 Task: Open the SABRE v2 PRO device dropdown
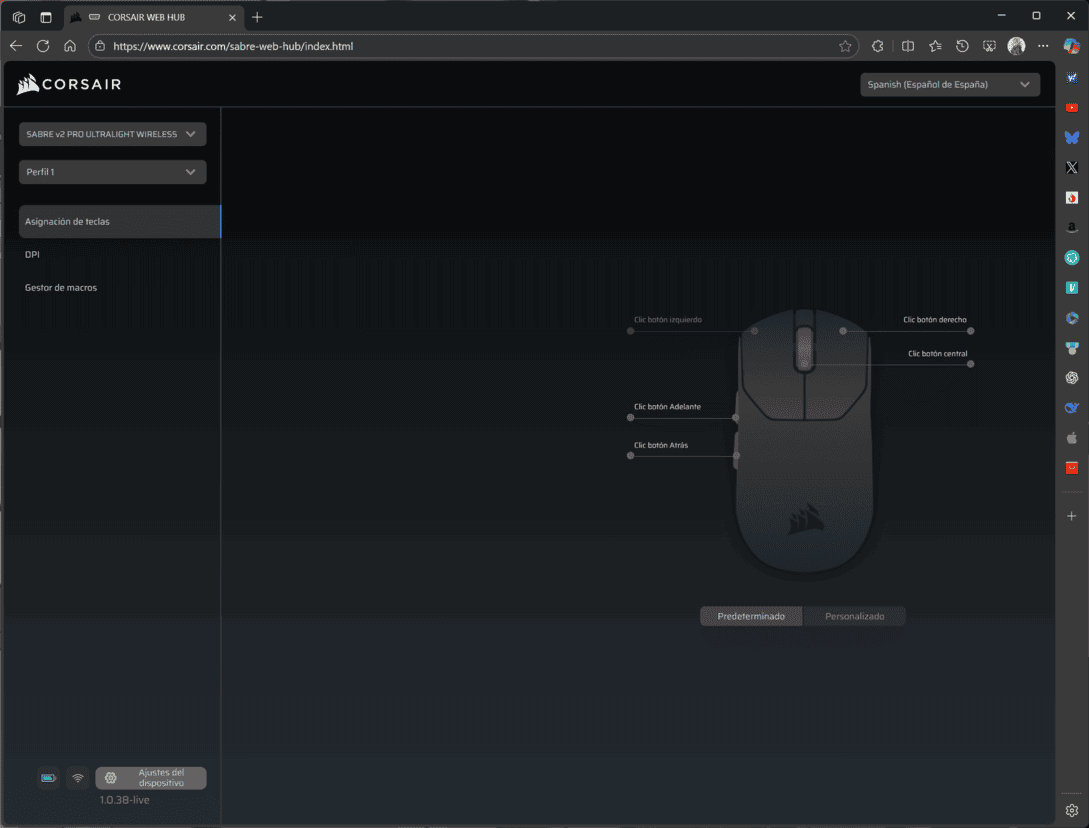pyautogui.click(x=112, y=134)
